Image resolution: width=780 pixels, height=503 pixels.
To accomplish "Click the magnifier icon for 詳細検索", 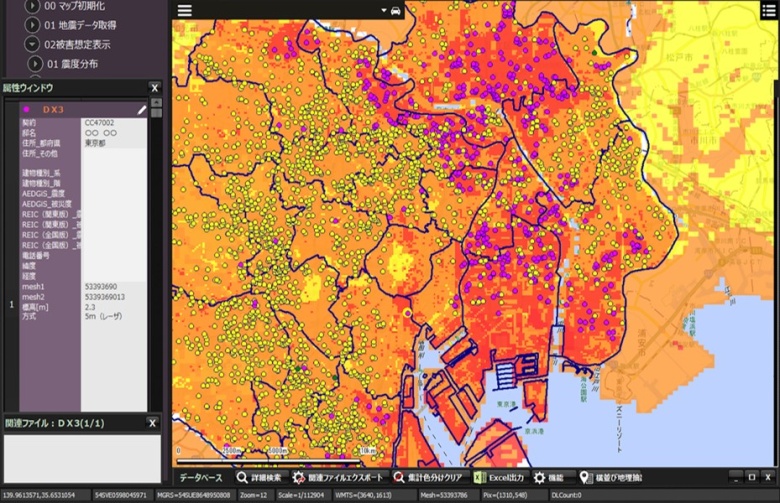I will [242, 478].
